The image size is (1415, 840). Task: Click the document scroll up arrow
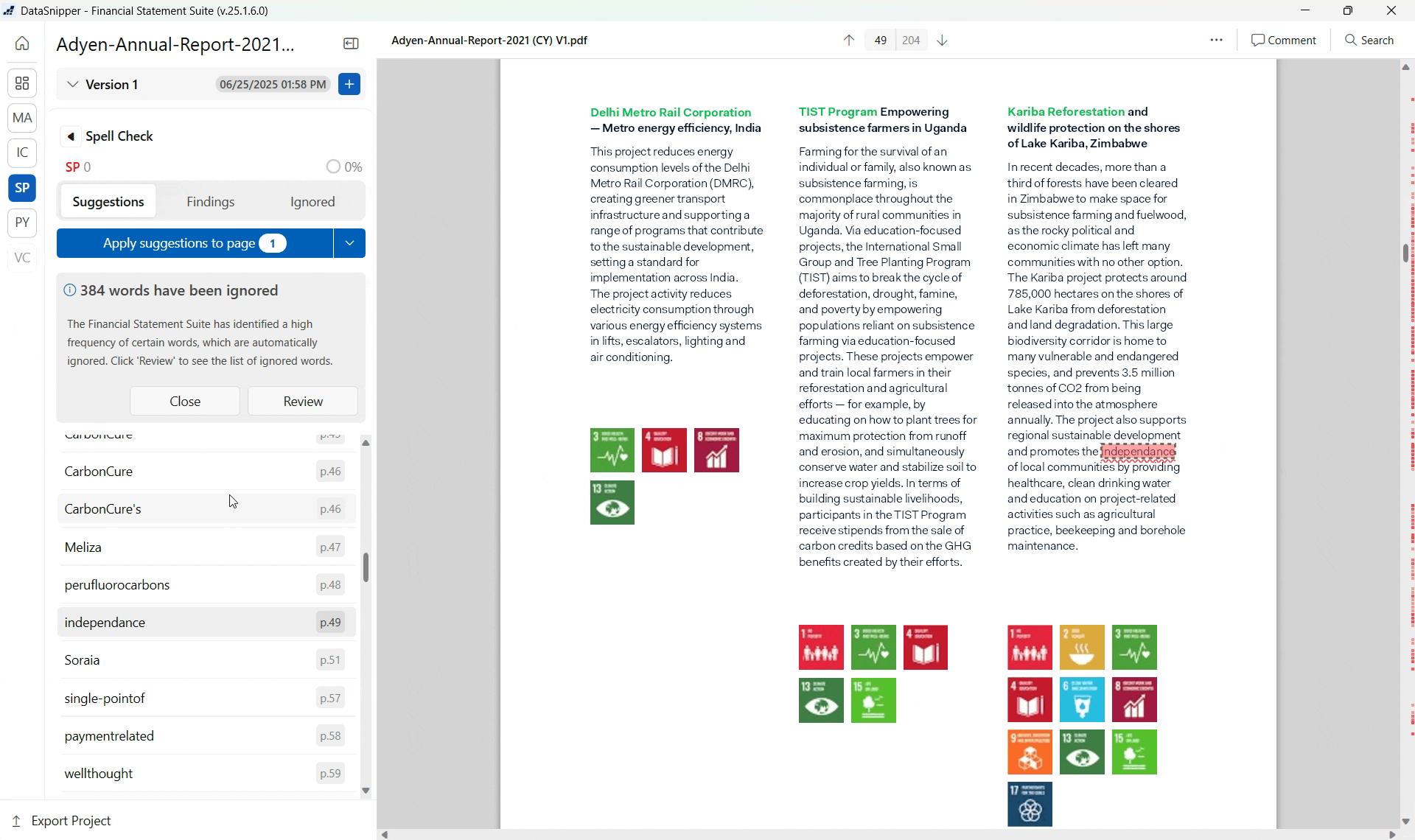pyautogui.click(x=1405, y=67)
